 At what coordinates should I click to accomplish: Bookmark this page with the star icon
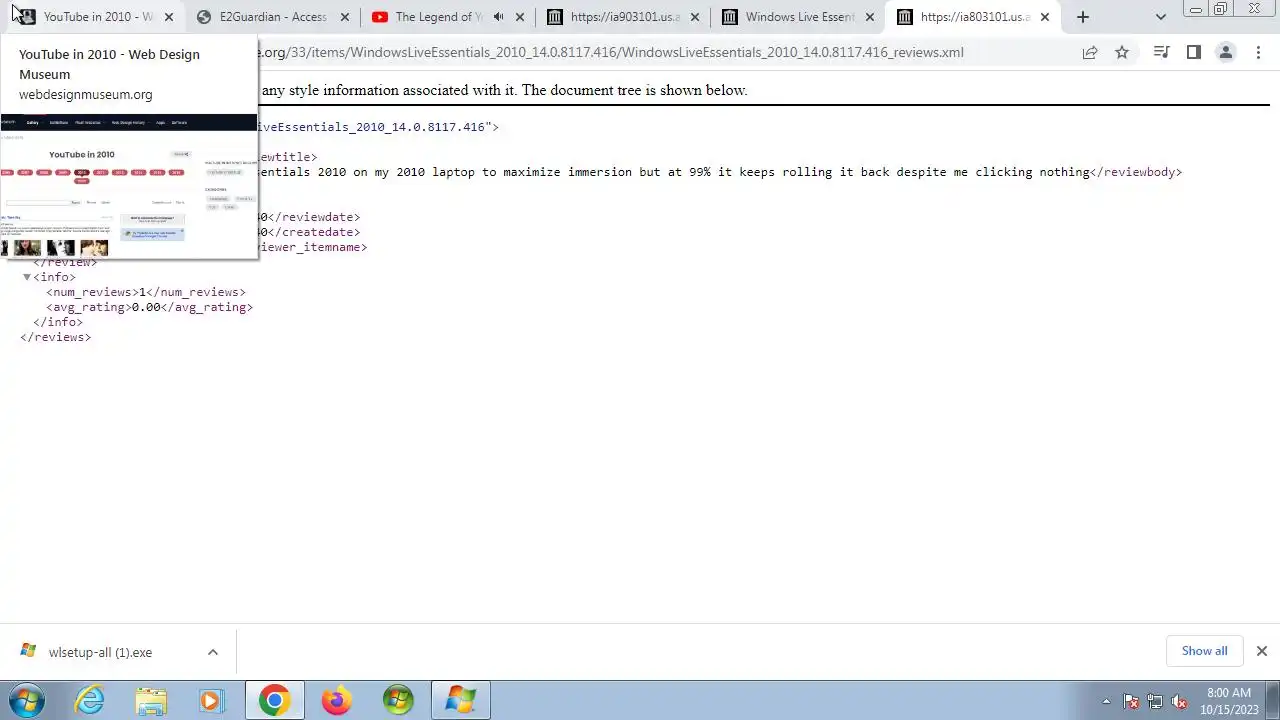(x=1122, y=52)
